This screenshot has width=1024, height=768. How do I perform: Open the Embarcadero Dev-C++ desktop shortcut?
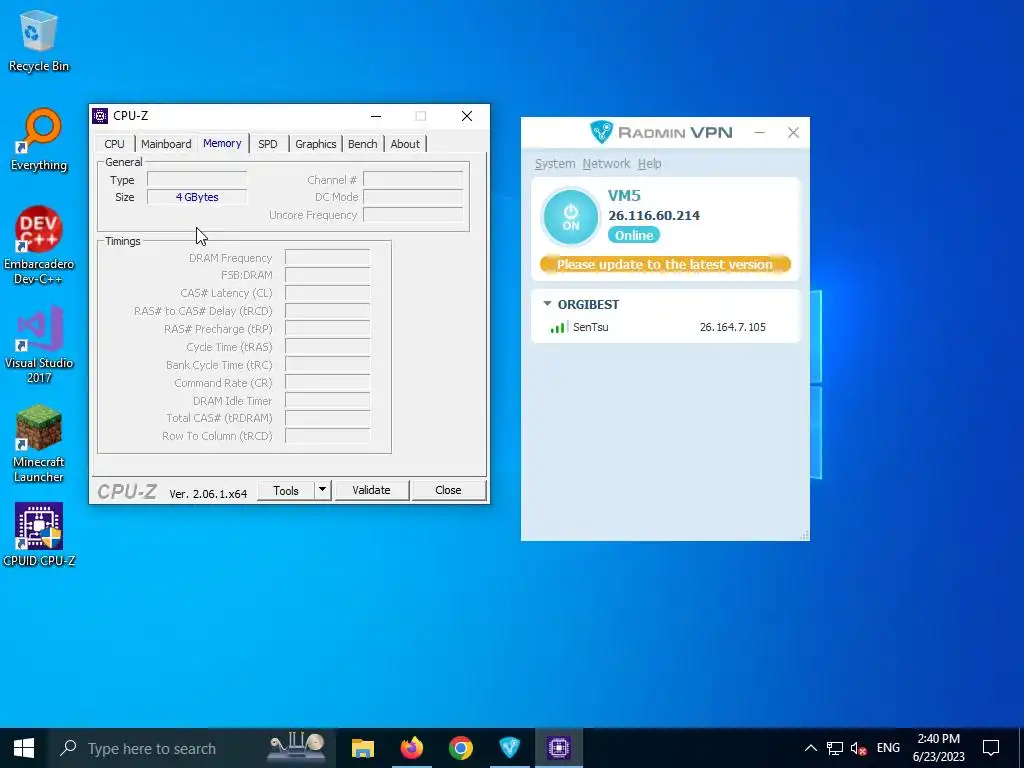coord(39,246)
